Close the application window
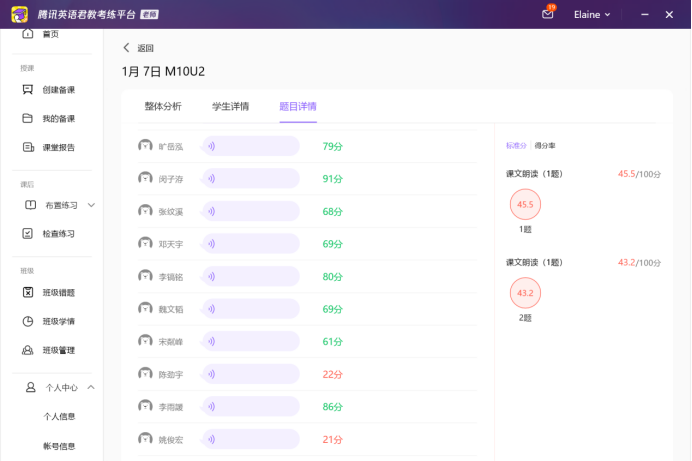This screenshot has width=692, height=461. click(x=669, y=15)
